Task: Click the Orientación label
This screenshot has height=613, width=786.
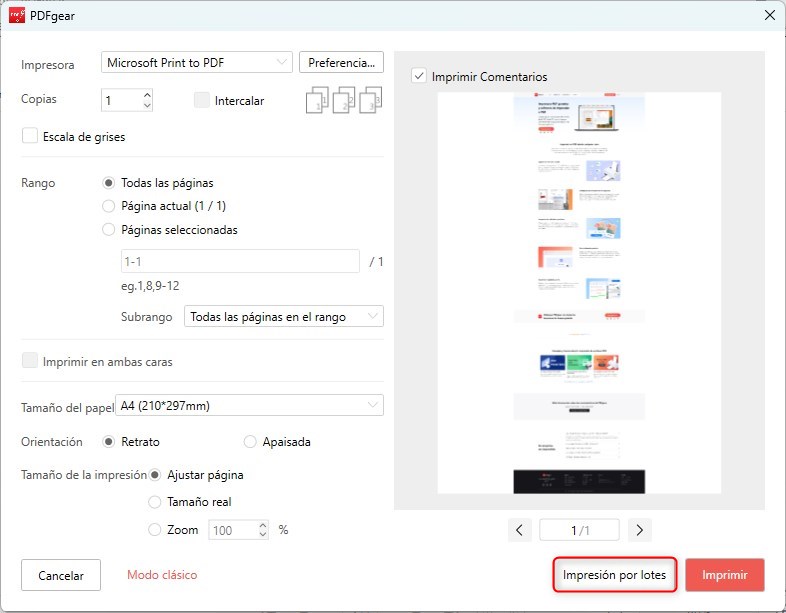Action: [x=52, y=442]
